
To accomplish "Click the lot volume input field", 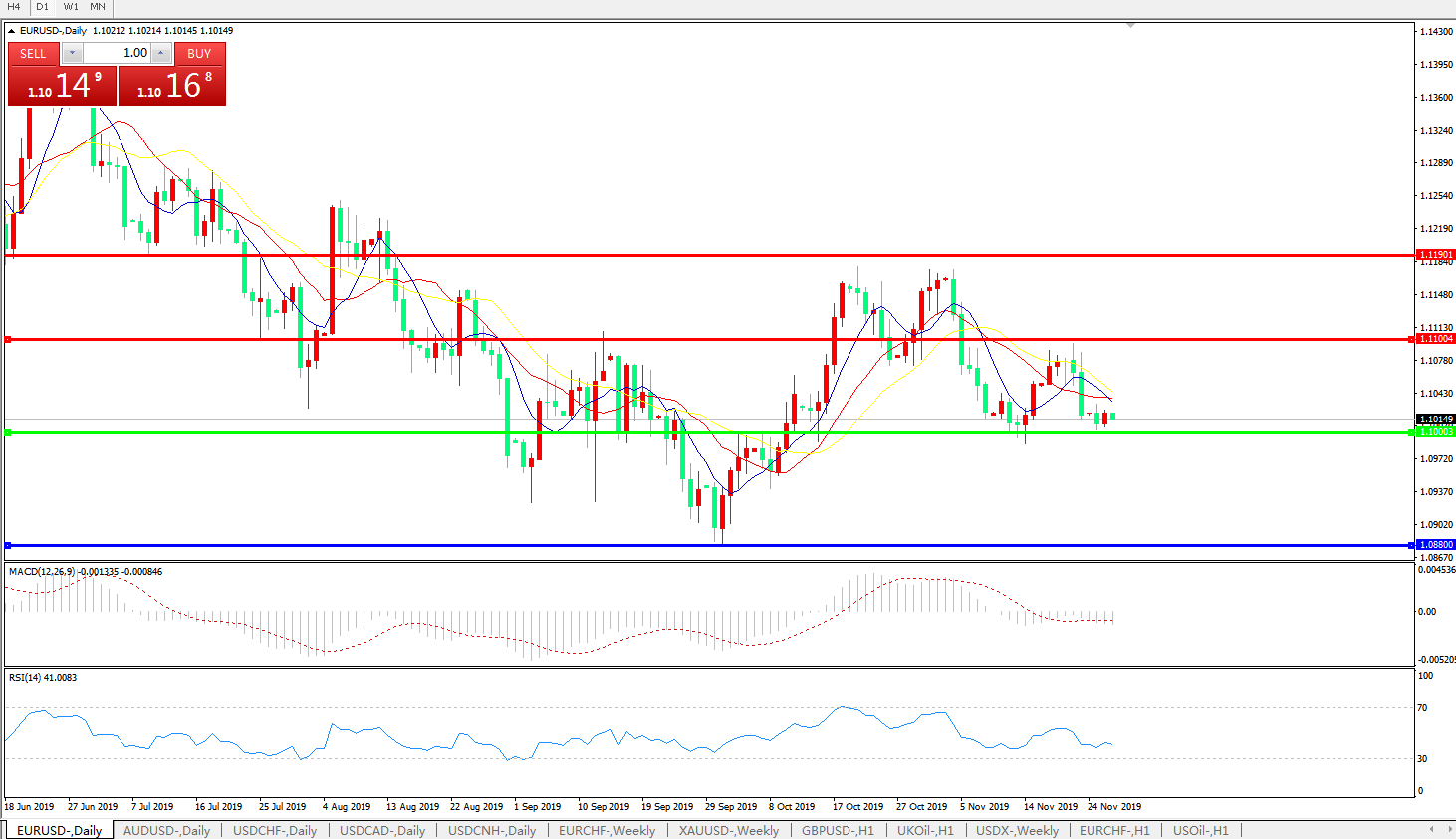I will pos(117,53).
